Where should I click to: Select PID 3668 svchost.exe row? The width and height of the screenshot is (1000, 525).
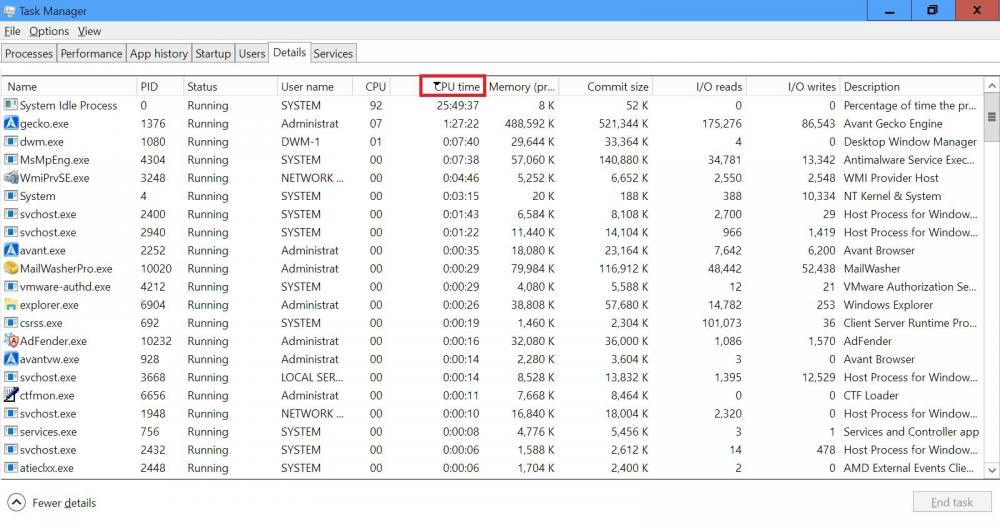click(x=492, y=377)
